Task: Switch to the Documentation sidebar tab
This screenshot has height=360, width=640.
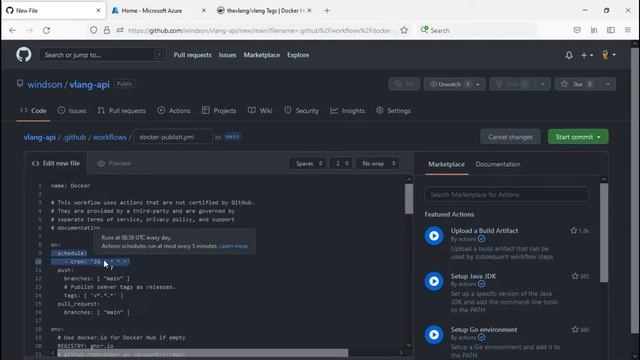Action: [x=498, y=164]
